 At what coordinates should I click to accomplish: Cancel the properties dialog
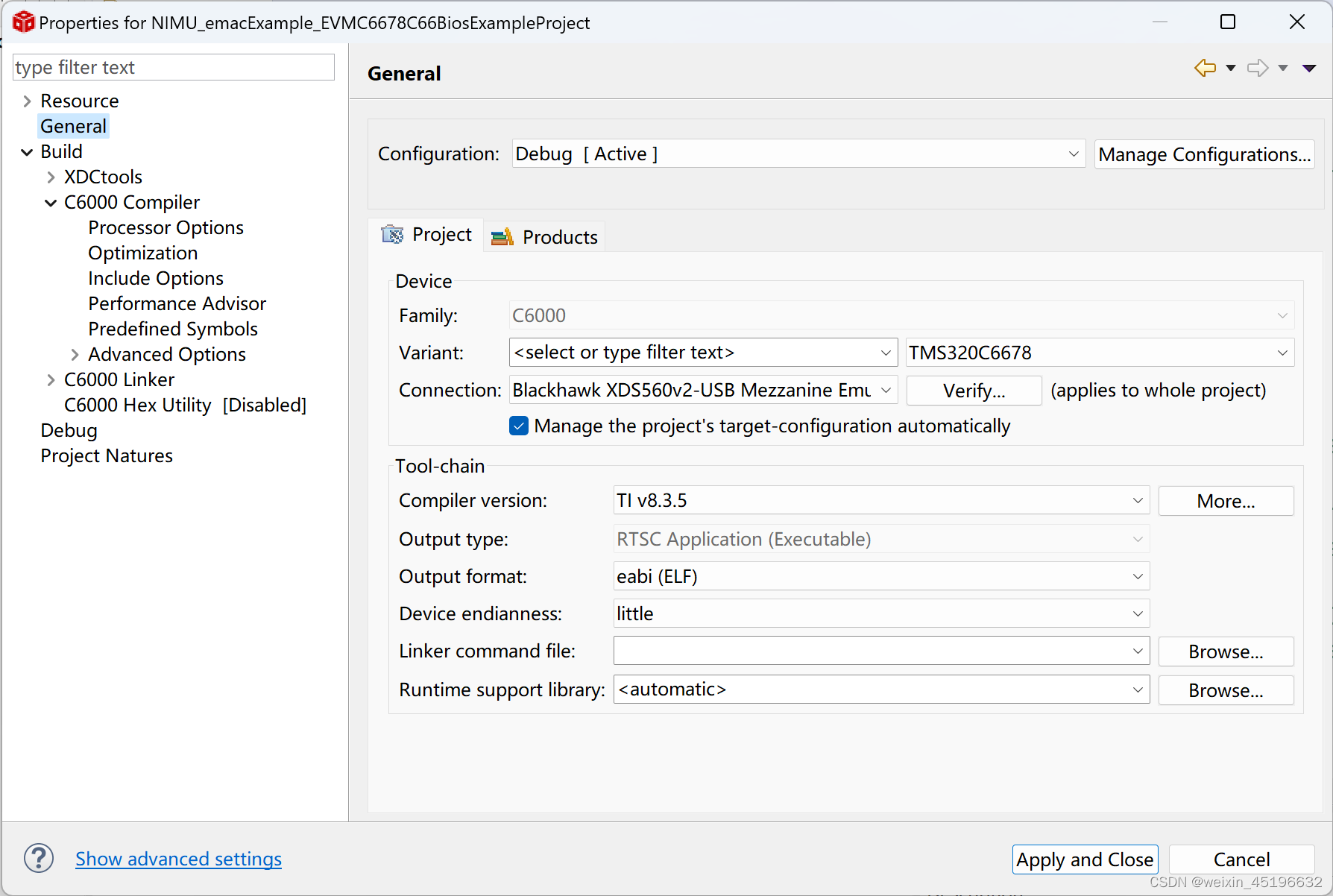click(1241, 859)
